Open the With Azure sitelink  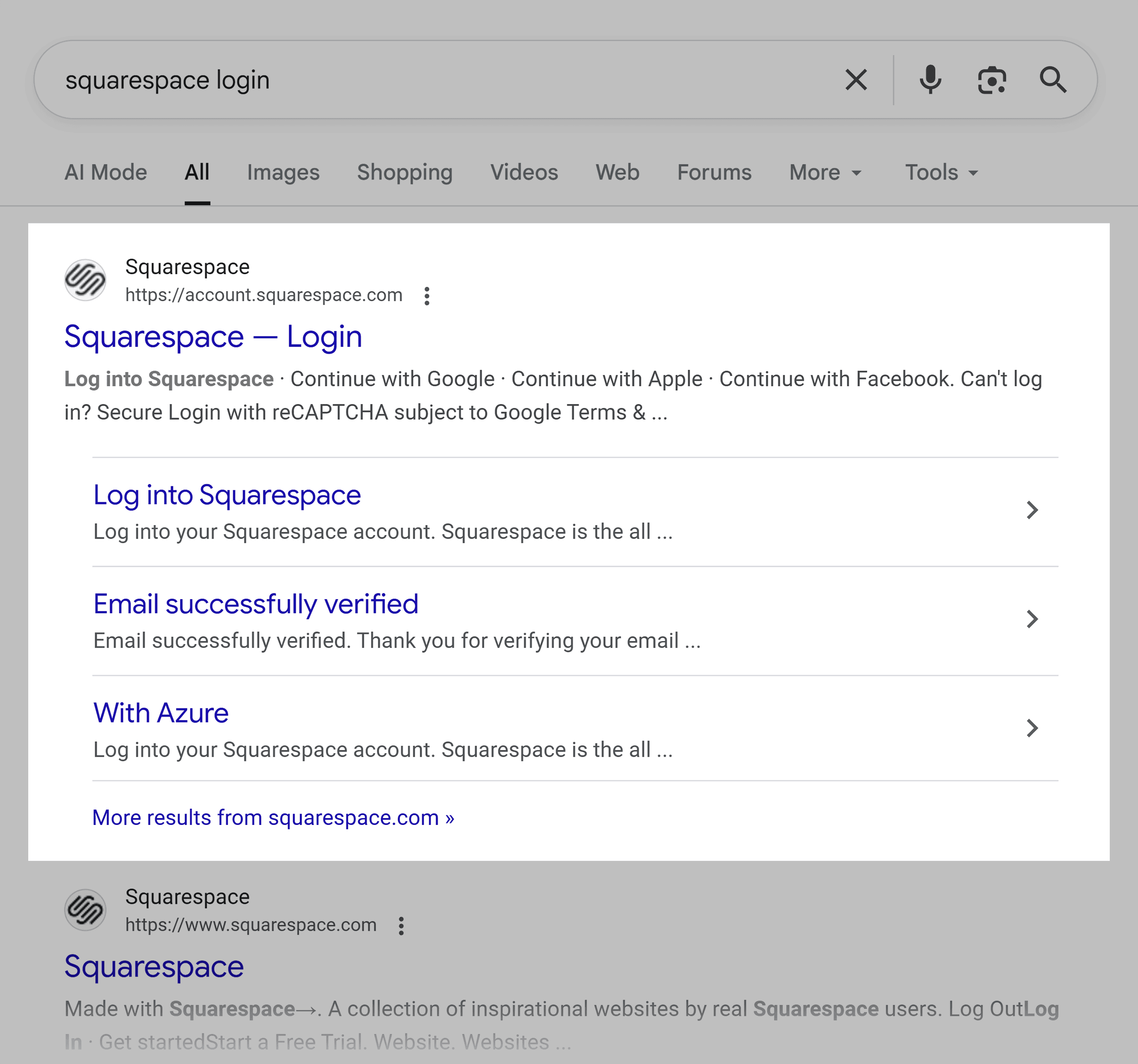click(x=161, y=713)
